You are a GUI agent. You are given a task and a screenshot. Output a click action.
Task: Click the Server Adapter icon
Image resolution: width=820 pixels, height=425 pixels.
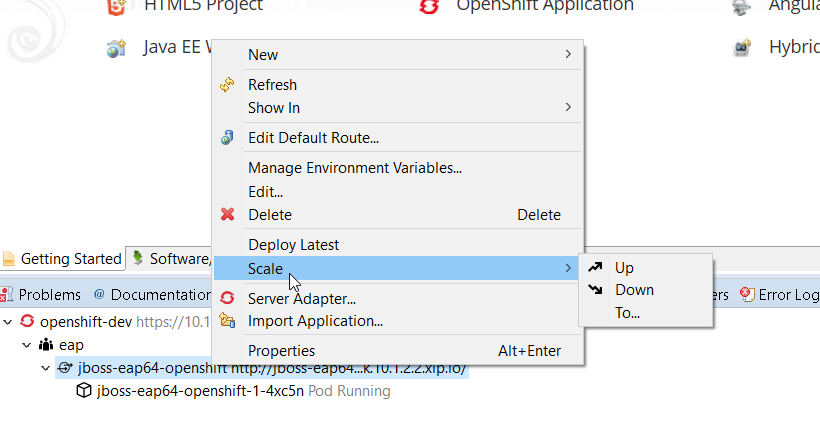[227, 298]
